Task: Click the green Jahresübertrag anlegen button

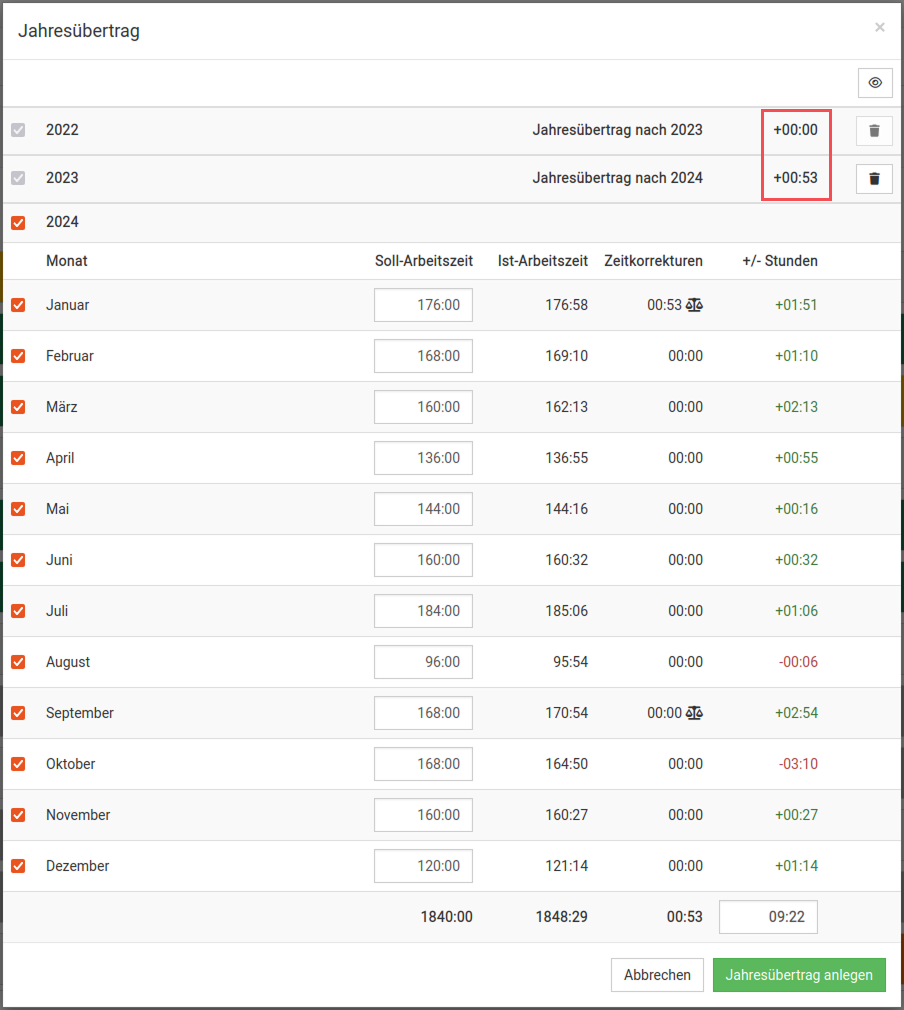Action: tap(799, 975)
